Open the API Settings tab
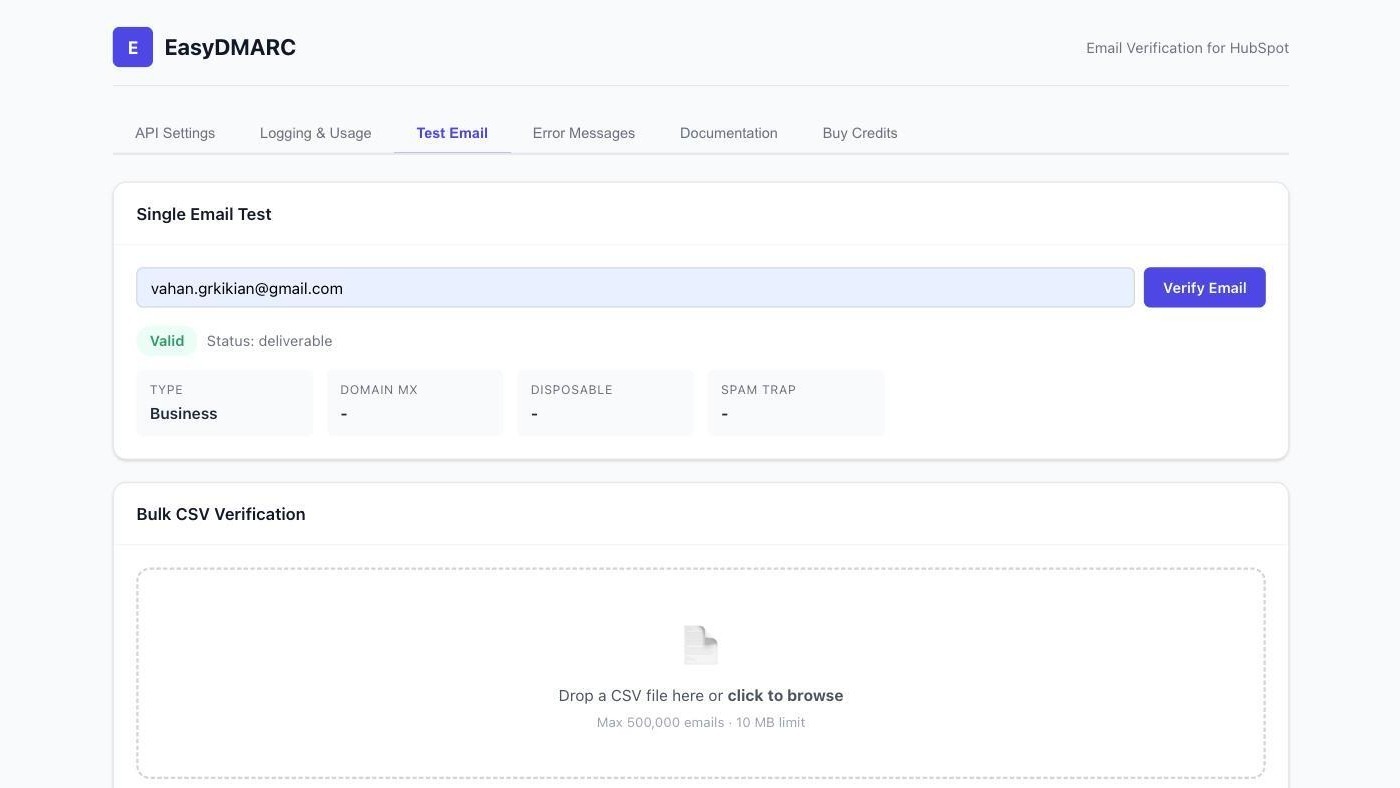The image size is (1400, 788). pos(175,133)
